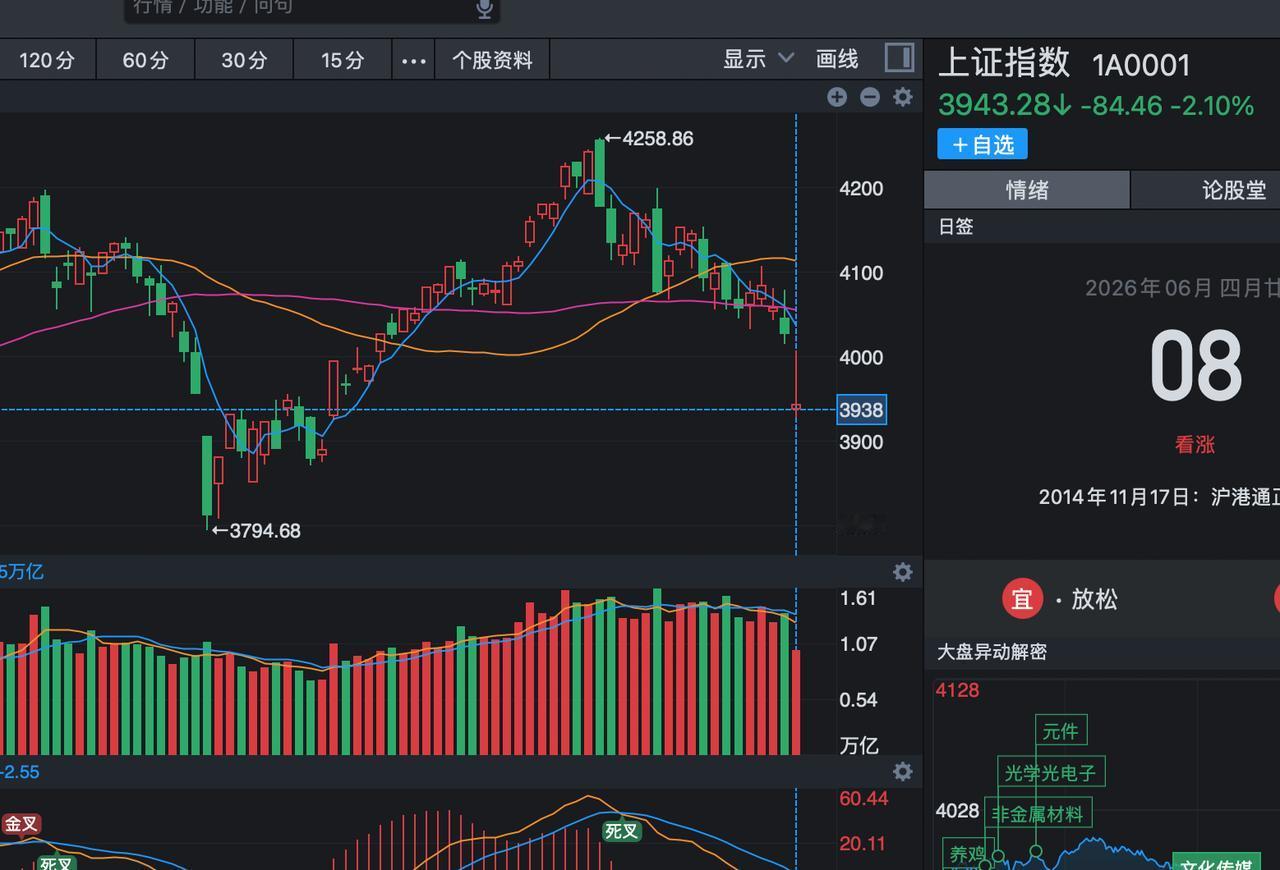The width and height of the screenshot is (1280, 870).
Task: Switch to the 情绪 tab
Action: 1027,190
